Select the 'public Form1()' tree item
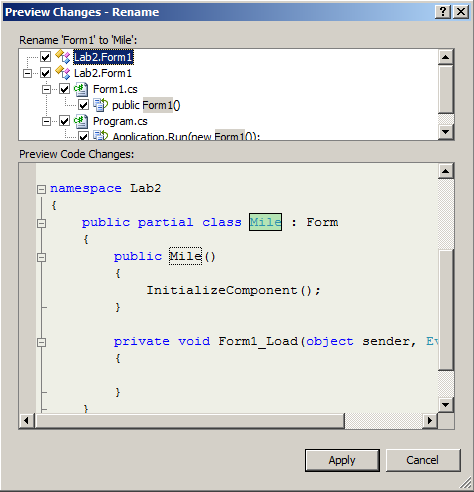 [146, 105]
